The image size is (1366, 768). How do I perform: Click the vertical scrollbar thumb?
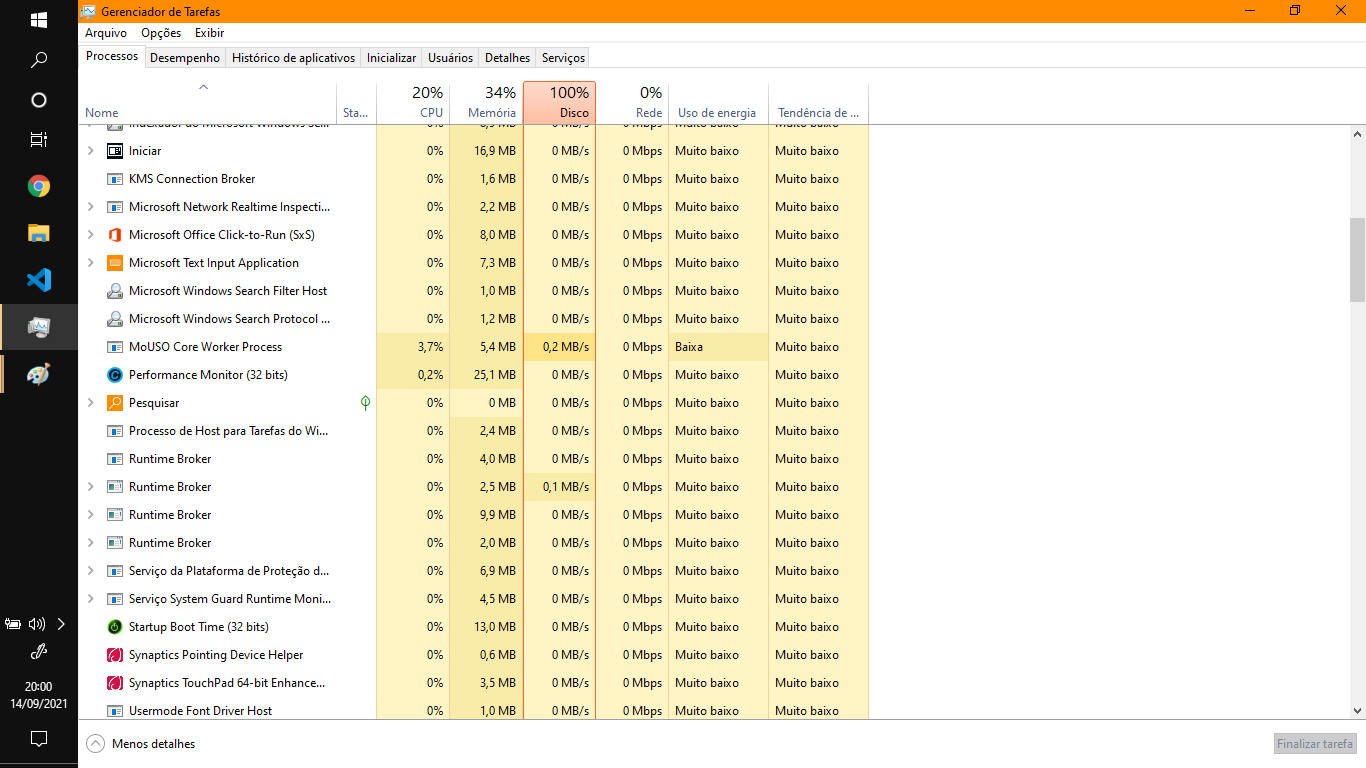coord(1357,260)
